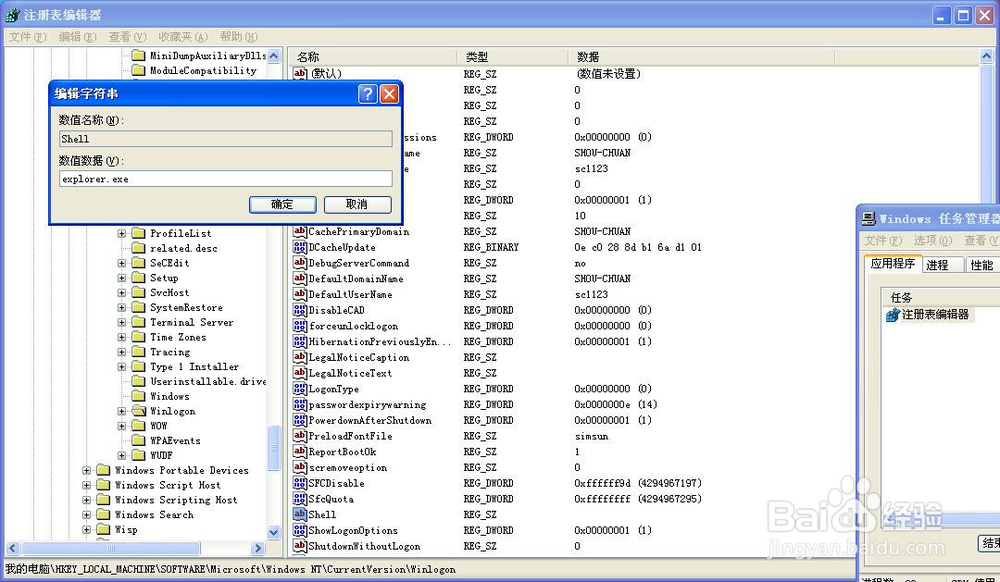This screenshot has width=1000, height=582.
Task: Expand the SvcHost tree node
Action: (122, 293)
